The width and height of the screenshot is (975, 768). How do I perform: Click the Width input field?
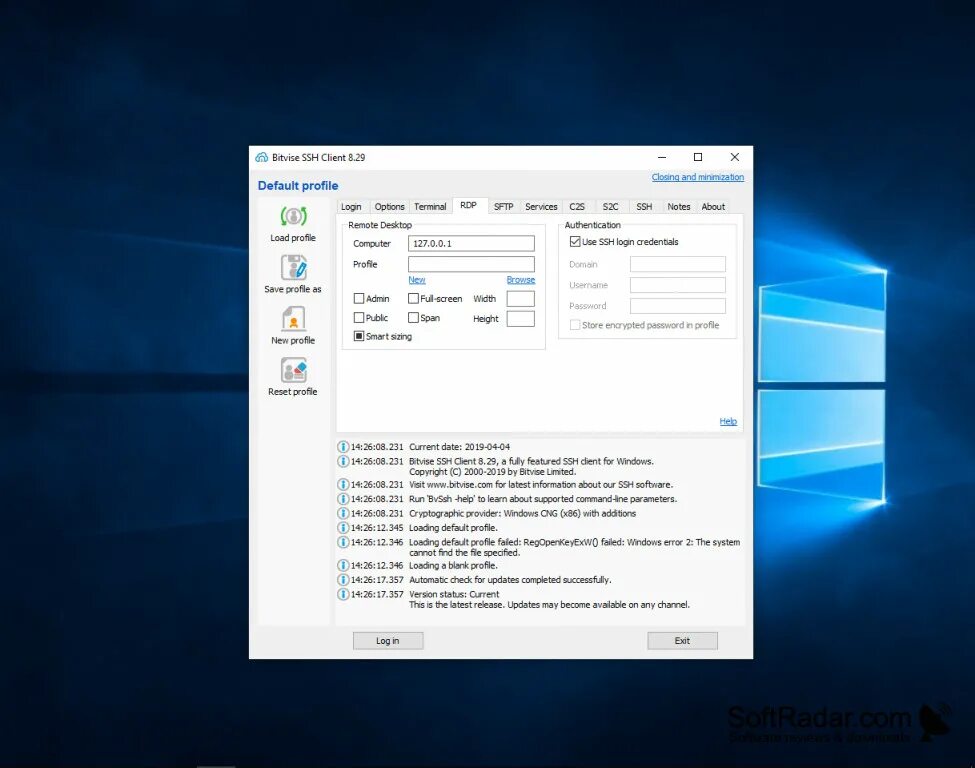[520, 298]
